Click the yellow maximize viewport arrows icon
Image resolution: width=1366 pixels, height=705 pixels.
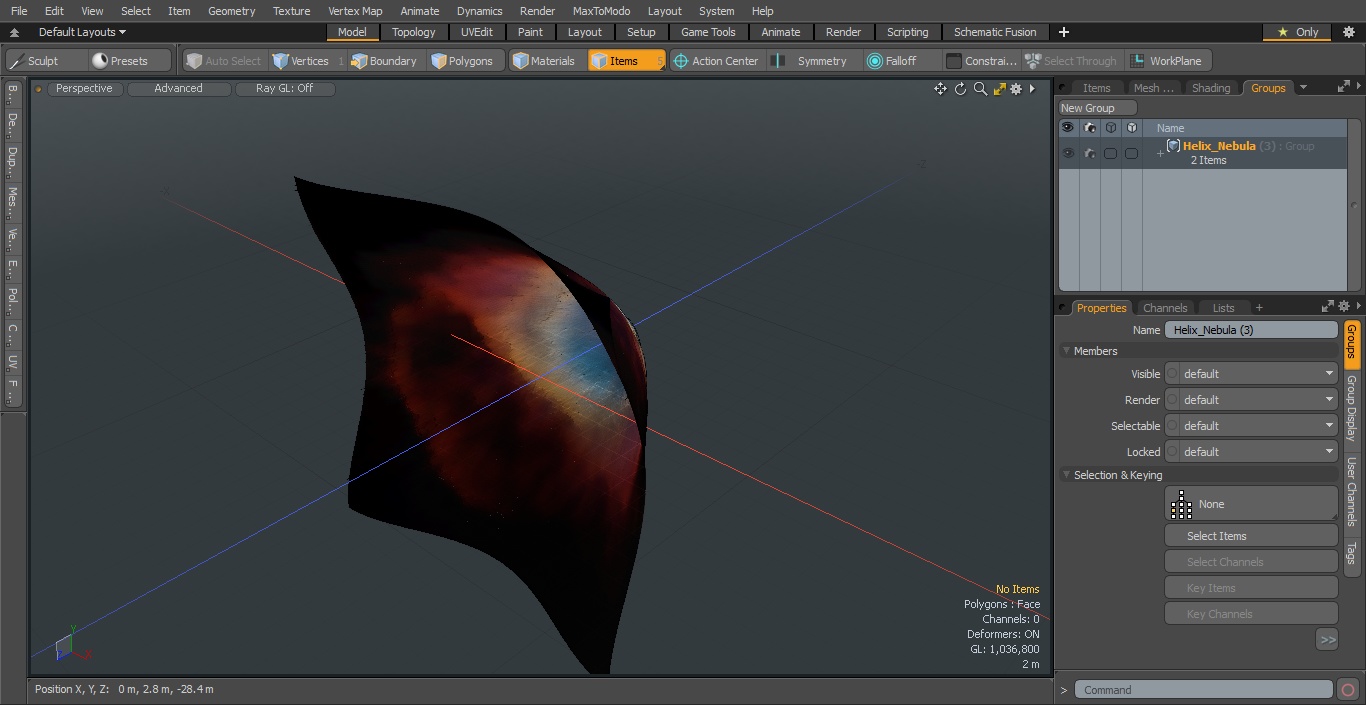[999, 89]
